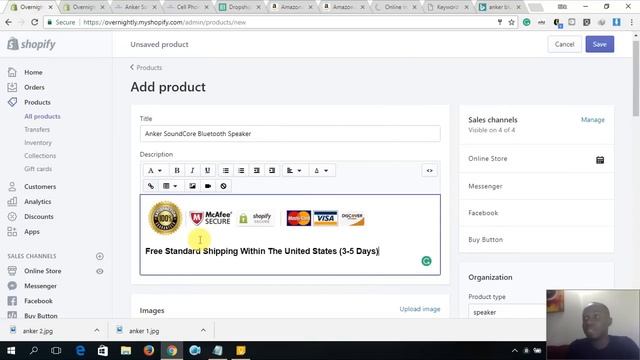
Task: Switch to Dropshi browser tab
Action: [x=240, y=7]
